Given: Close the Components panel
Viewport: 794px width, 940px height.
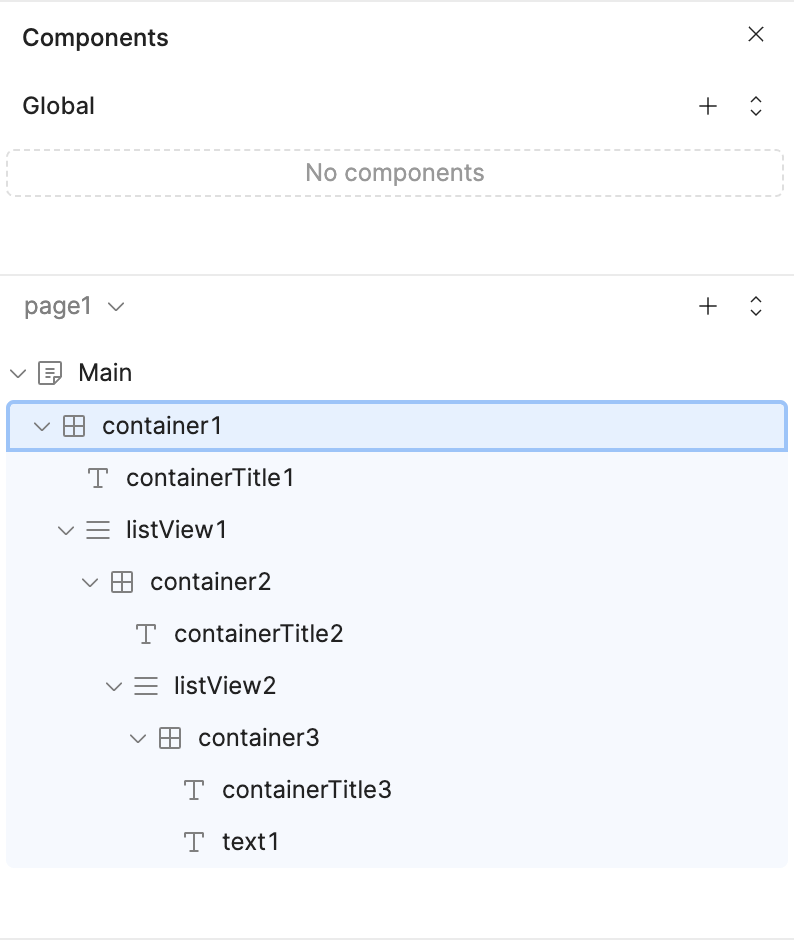Looking at the screenshot, I should (756, 35).
